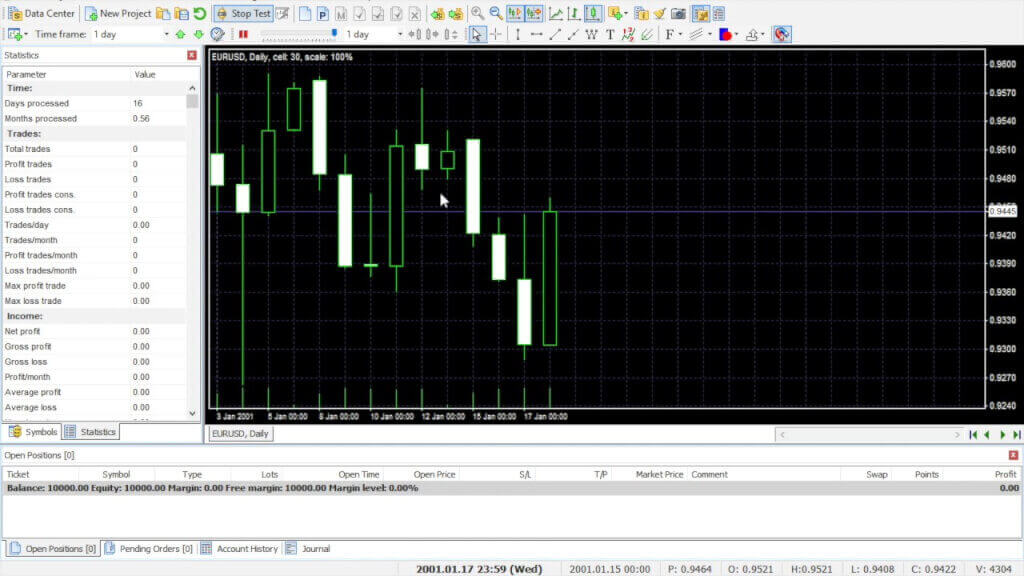Close the Statistics panel
This screenshot has width=1024, height=576.
[191, 56]
